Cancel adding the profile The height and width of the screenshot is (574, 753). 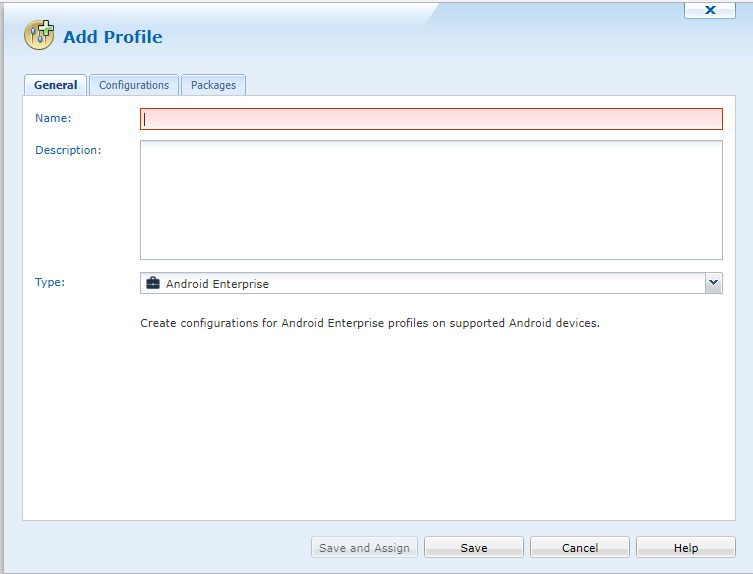(x=580, y=548)
